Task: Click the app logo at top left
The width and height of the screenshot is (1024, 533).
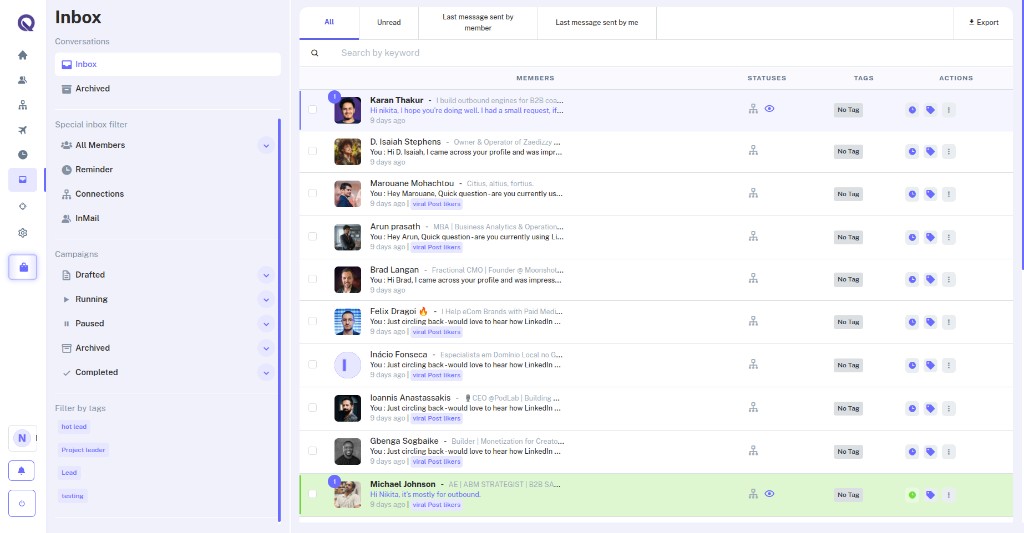Action: [x=25, y=23]
